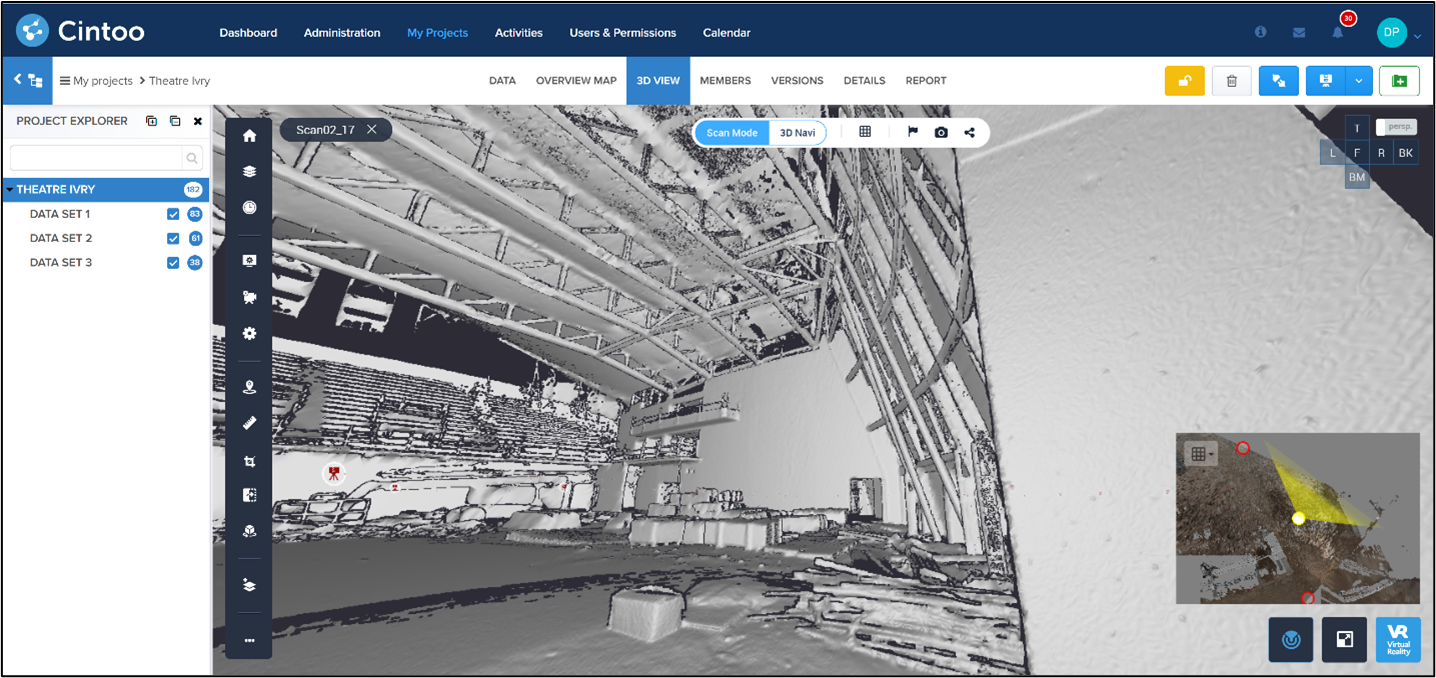Viewport: 1436px width, 678px height.
Task: Select the Crop tool in the viewer toolbar
Action: point(249,460)
